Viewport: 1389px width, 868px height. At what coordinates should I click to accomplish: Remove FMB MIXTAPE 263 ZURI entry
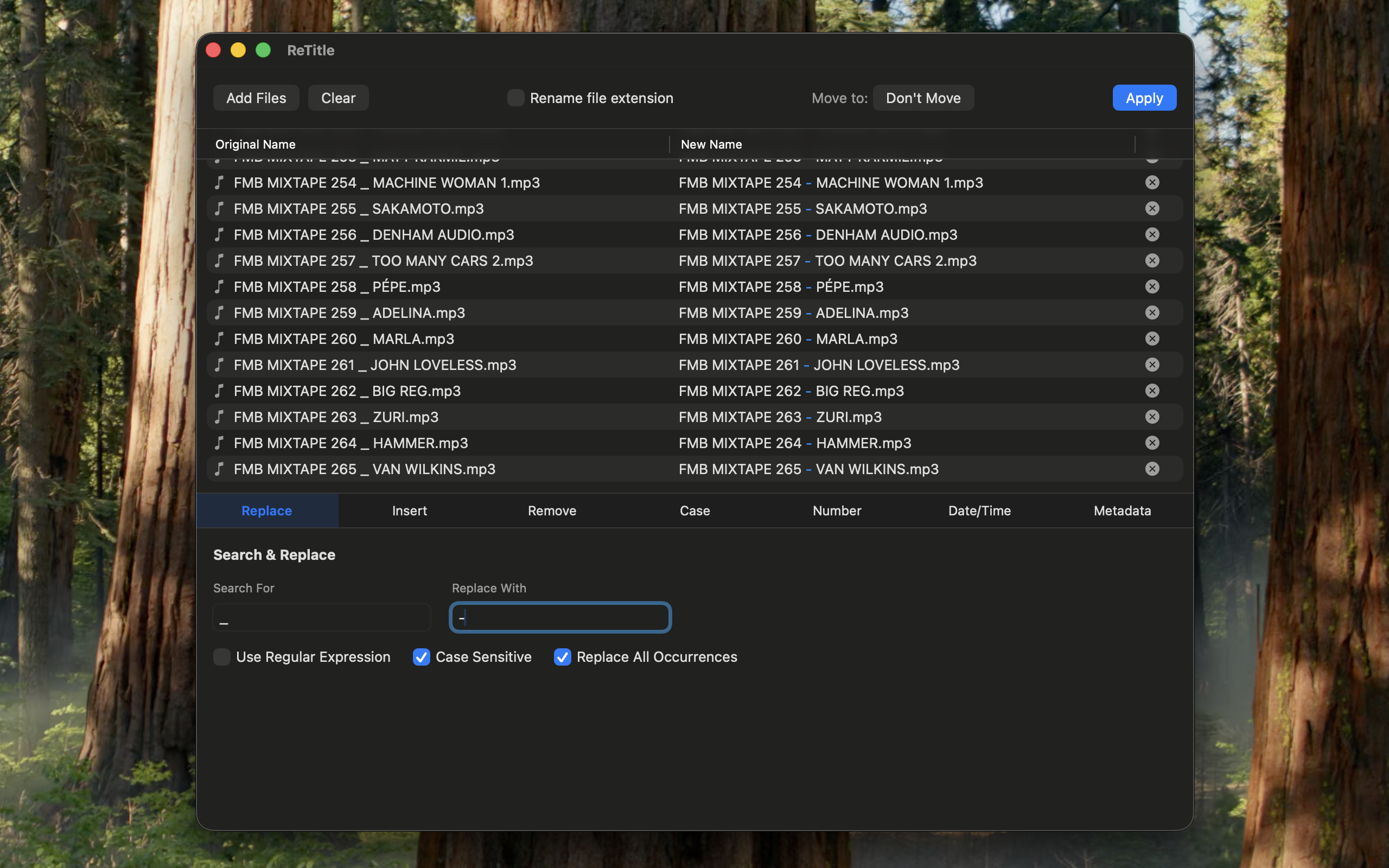point(1153,417)
